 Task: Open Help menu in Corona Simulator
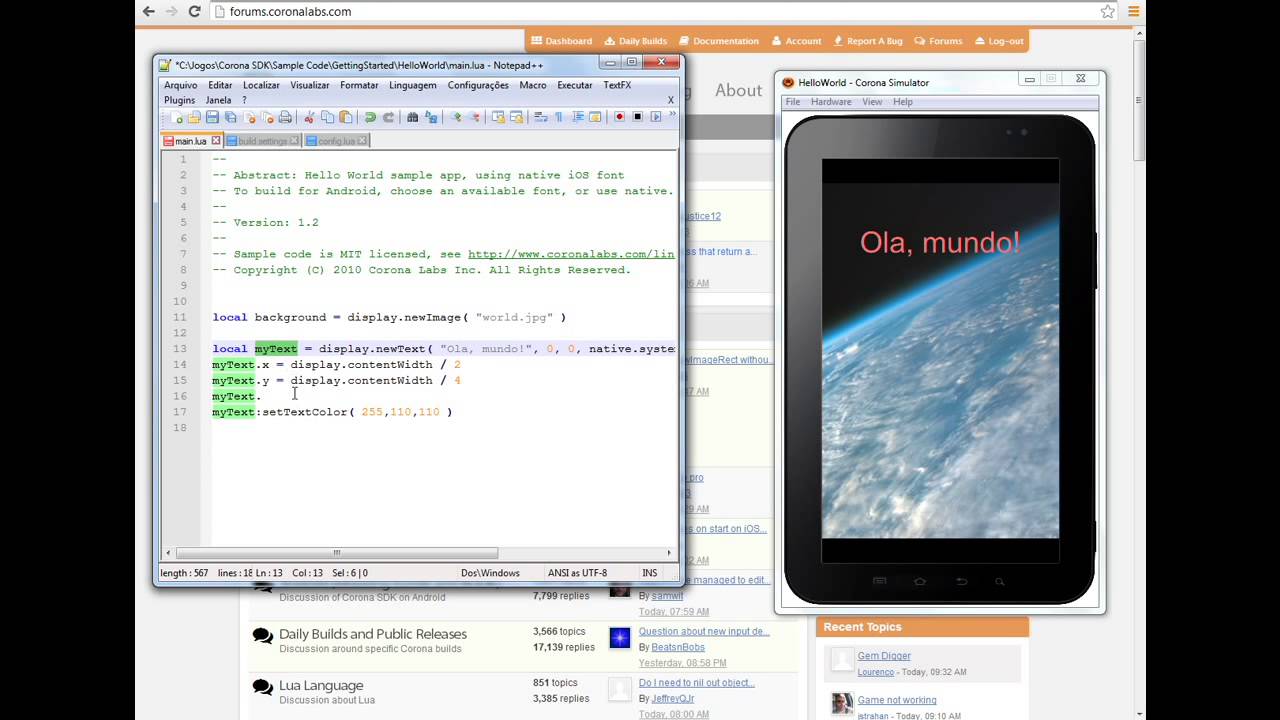903,102
